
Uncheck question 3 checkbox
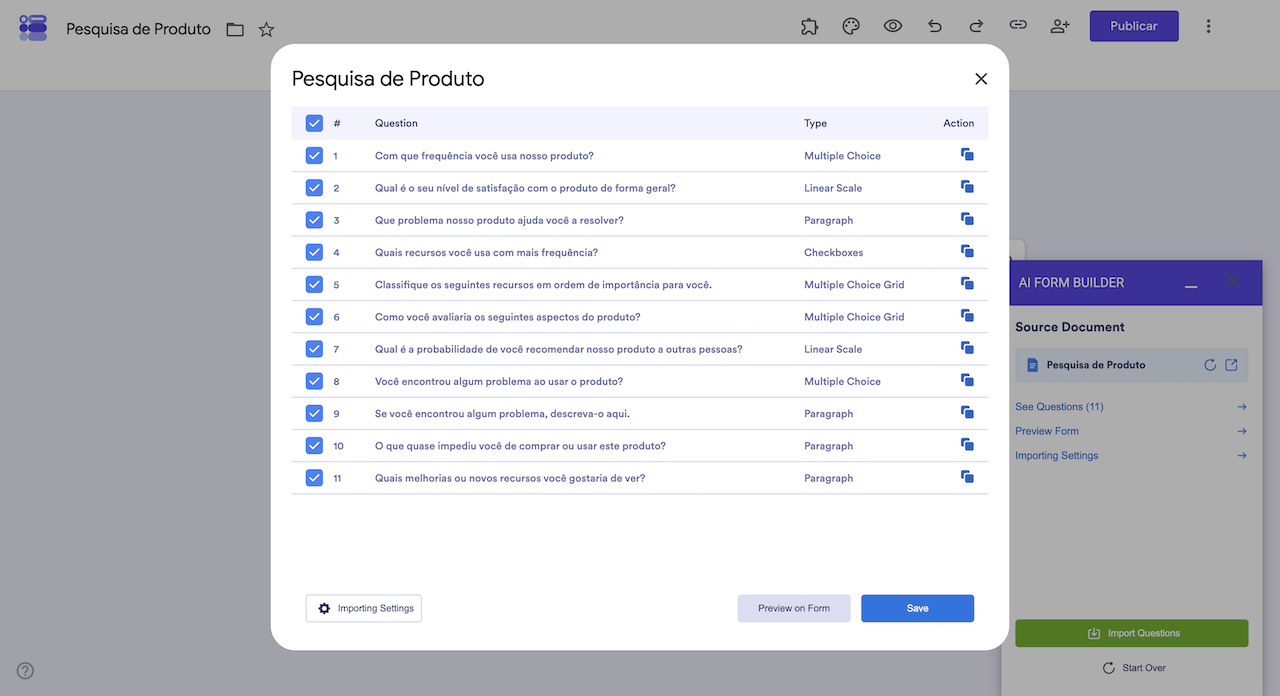314,220
